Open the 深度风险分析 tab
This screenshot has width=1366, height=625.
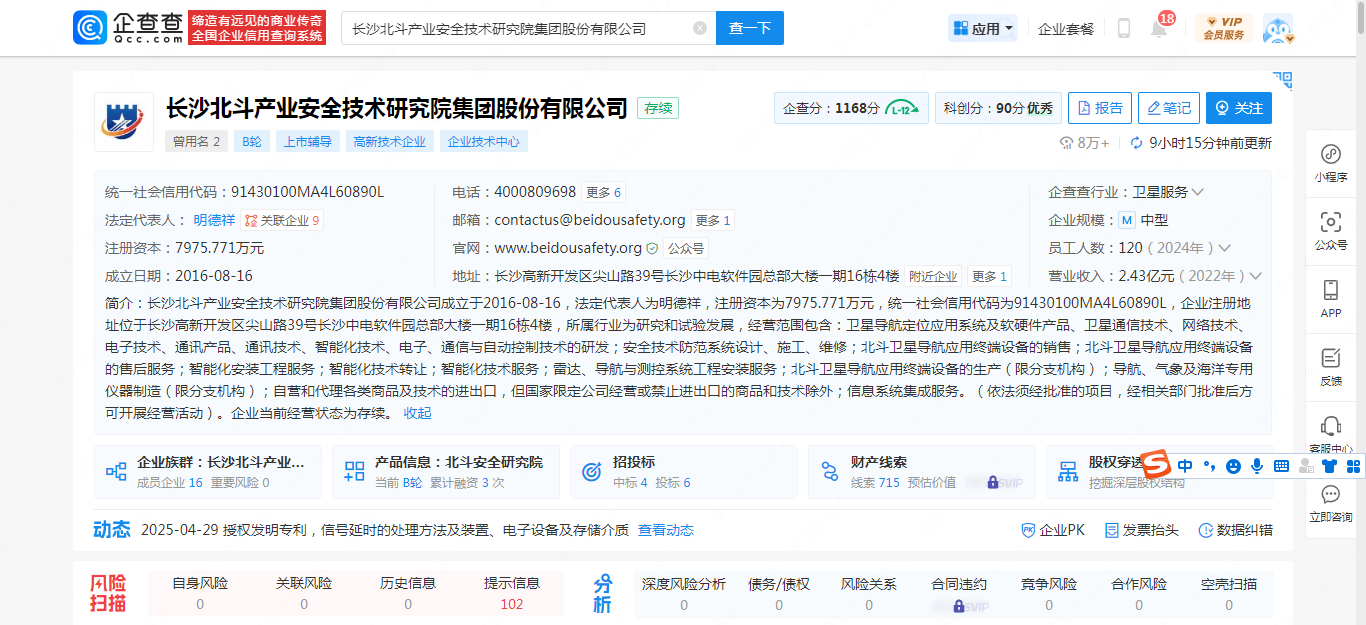(684, 594)
